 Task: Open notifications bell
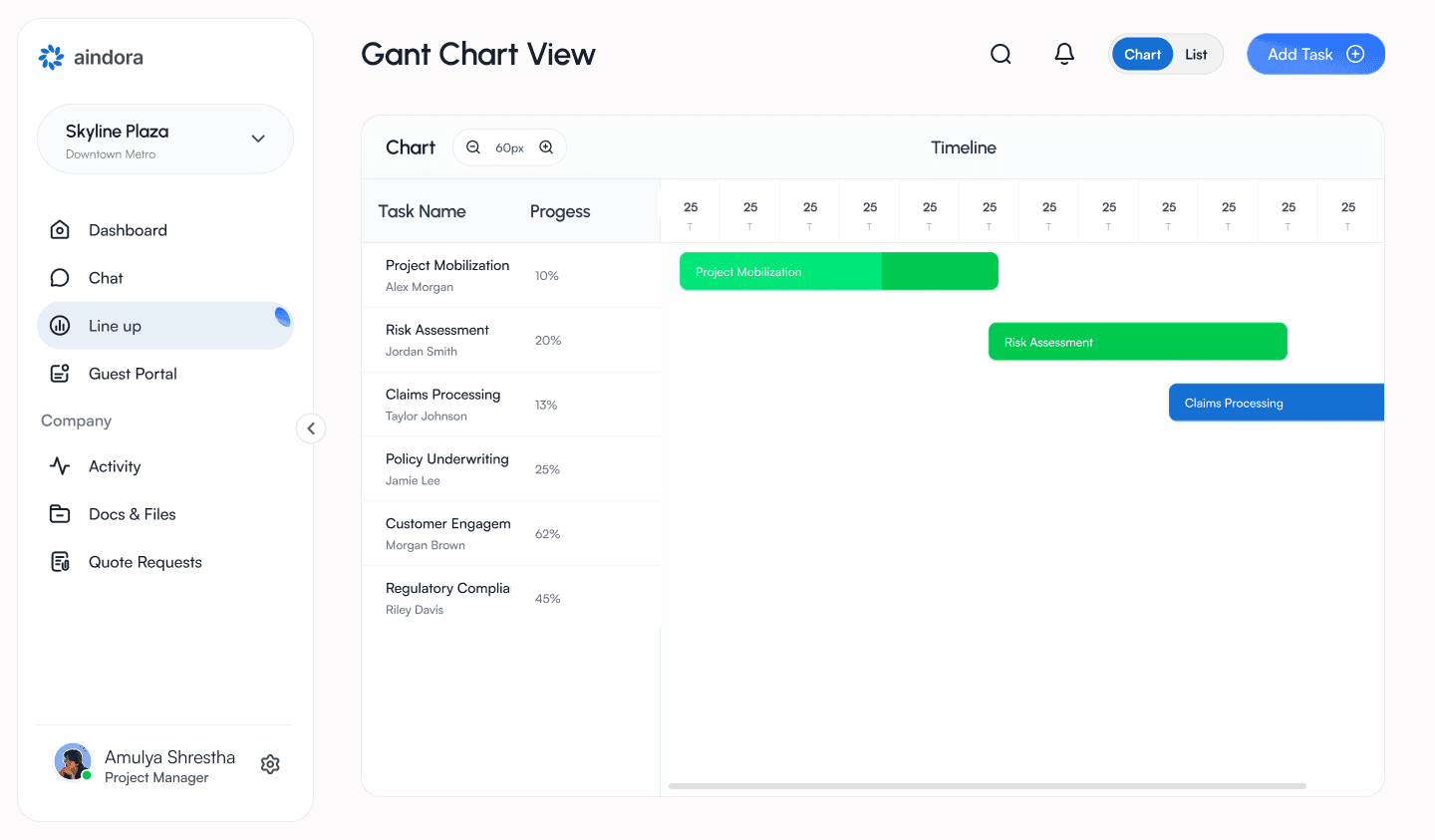(x=1064, y=54)
